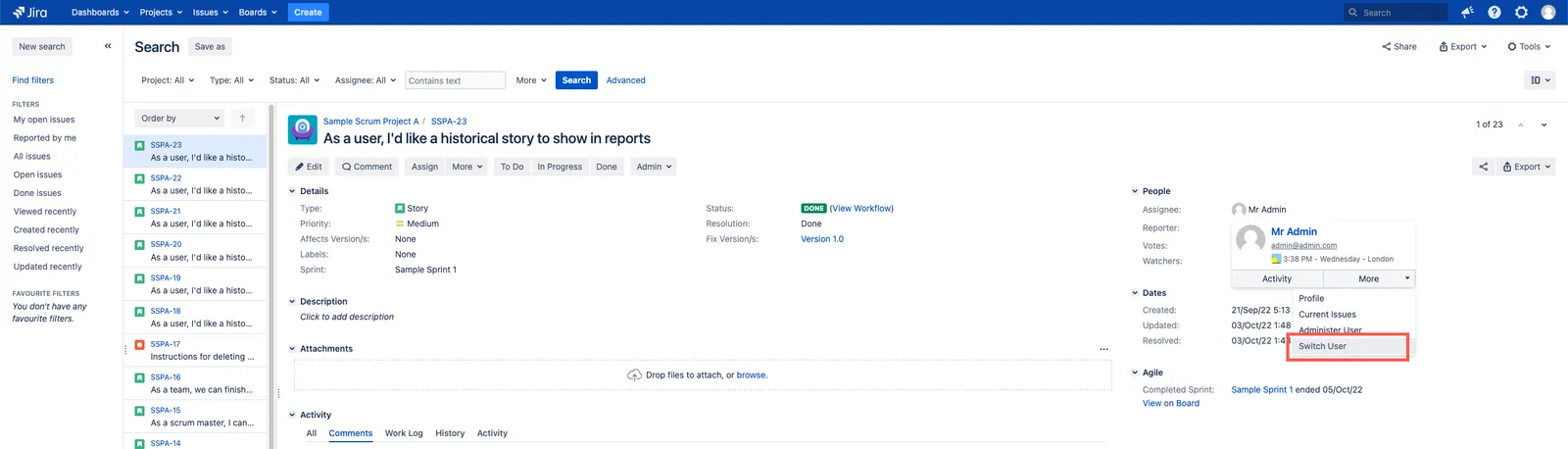Open the Dashboards menu

100,12
